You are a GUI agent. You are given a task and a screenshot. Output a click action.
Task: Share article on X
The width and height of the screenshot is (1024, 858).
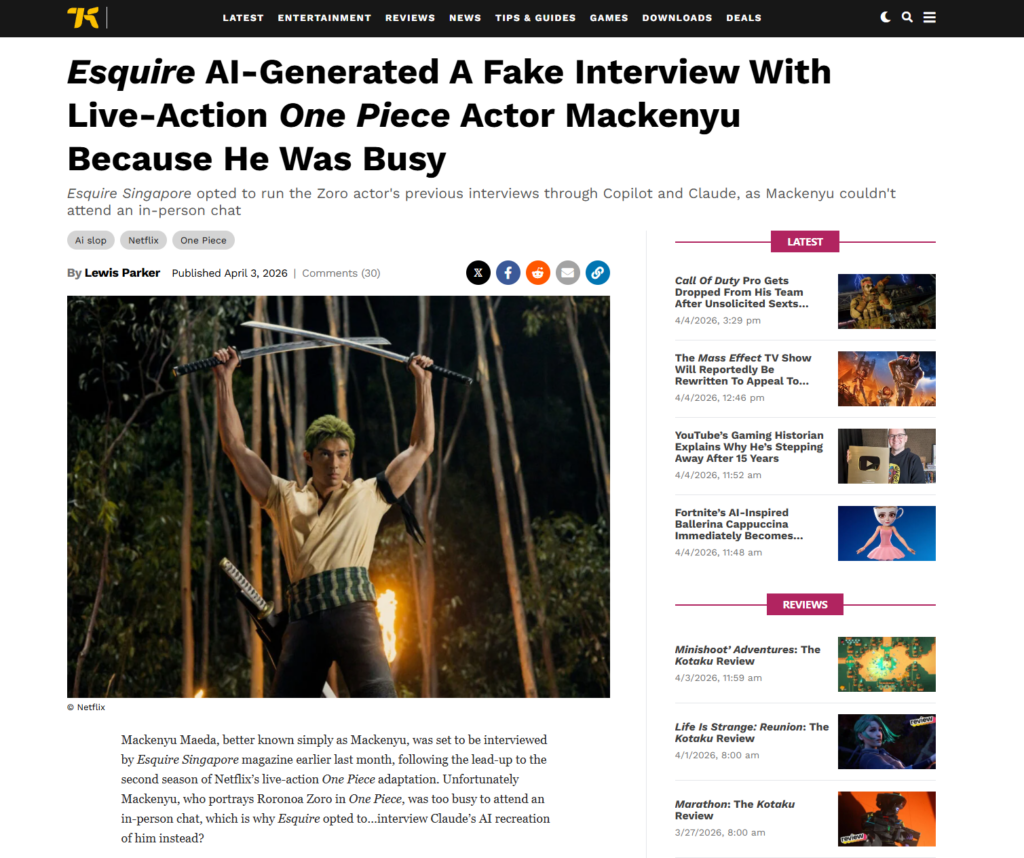pyautogui.click(x=478, y=273)
